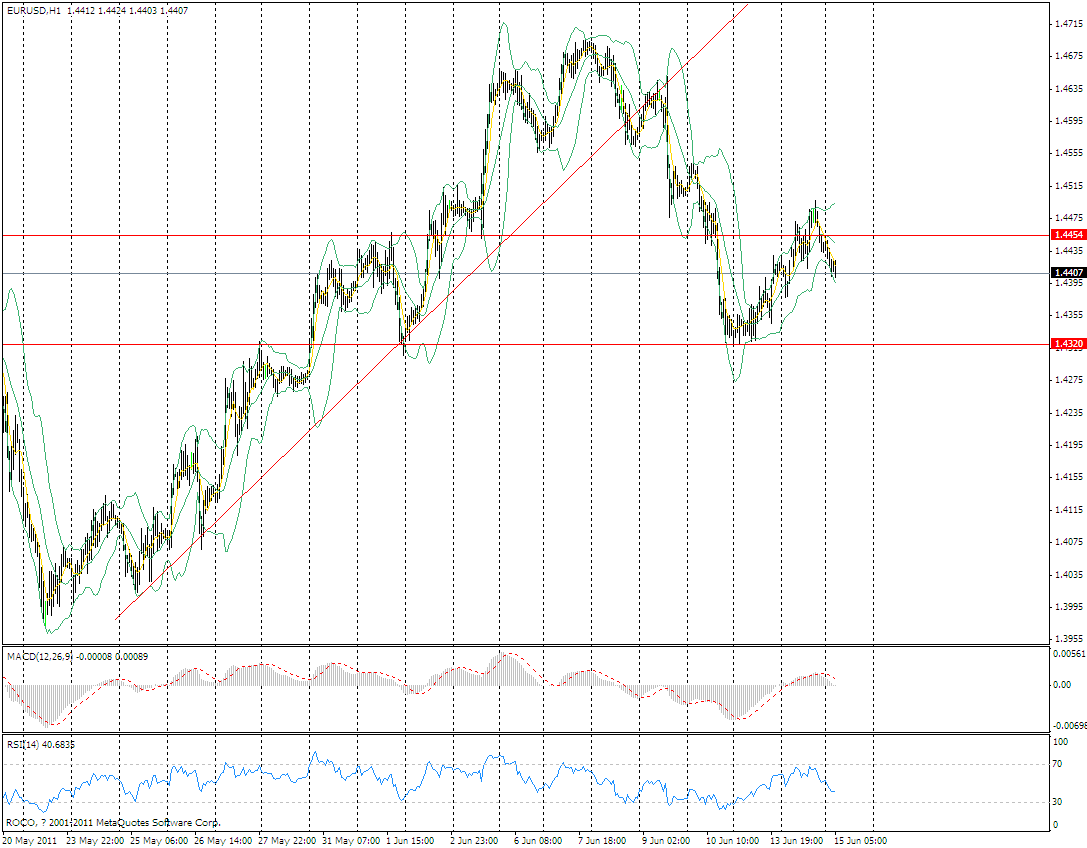Click the 31 May 07:00 time label
Viewport: 1087px width, 848px height.
[351, 840]
